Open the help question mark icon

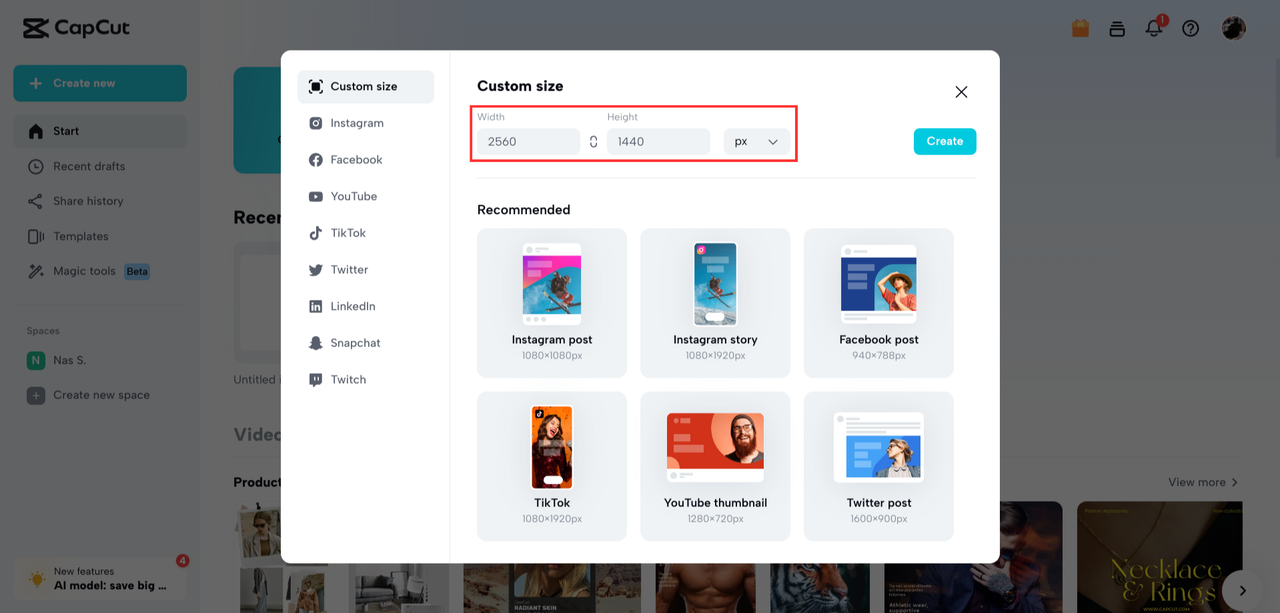(x=1190, y=29)
